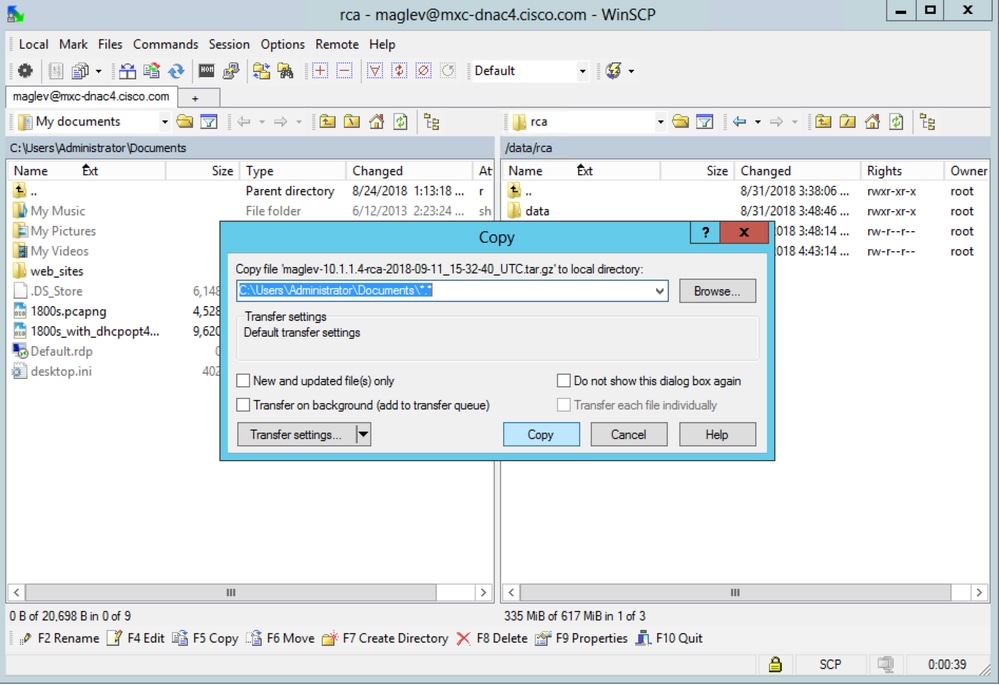
Task: Click the Compare directories toolbar icon
Action: tap(127, 71)
